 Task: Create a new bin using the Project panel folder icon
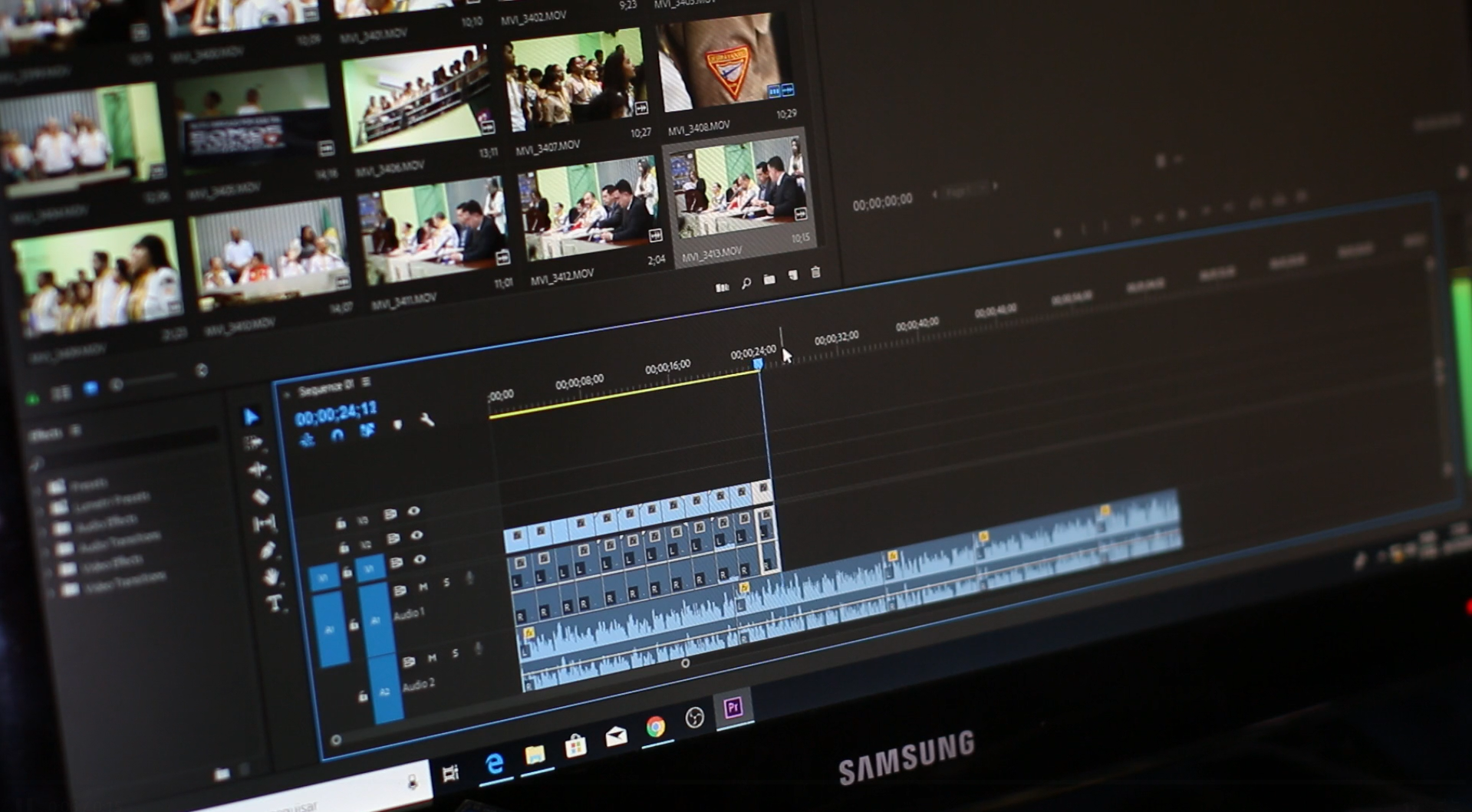click(769, 278)
